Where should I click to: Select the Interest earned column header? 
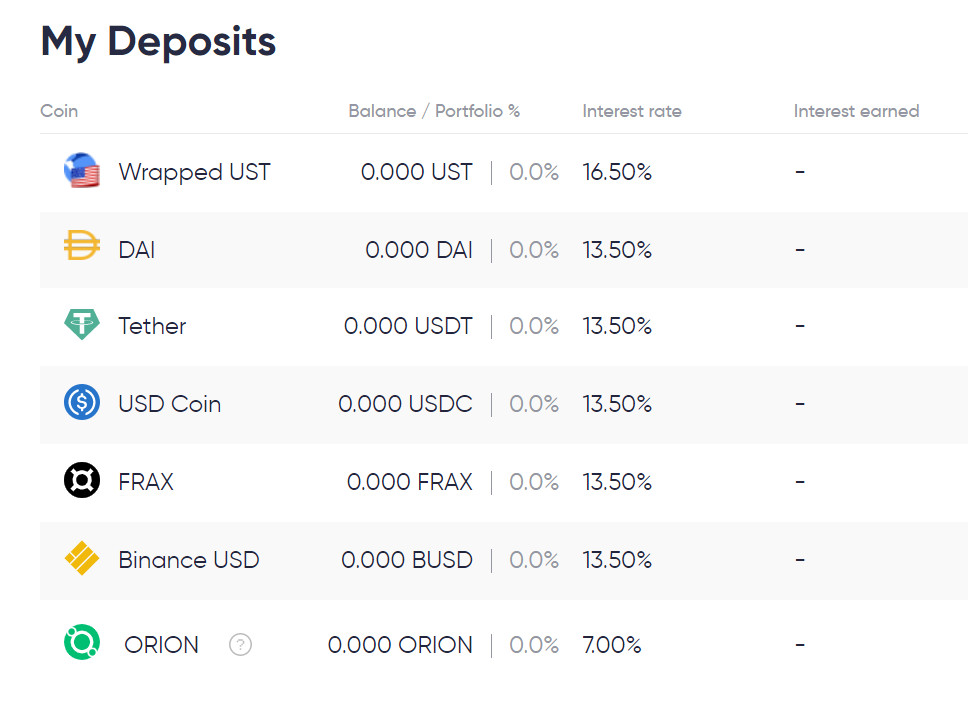pos(856,111)
